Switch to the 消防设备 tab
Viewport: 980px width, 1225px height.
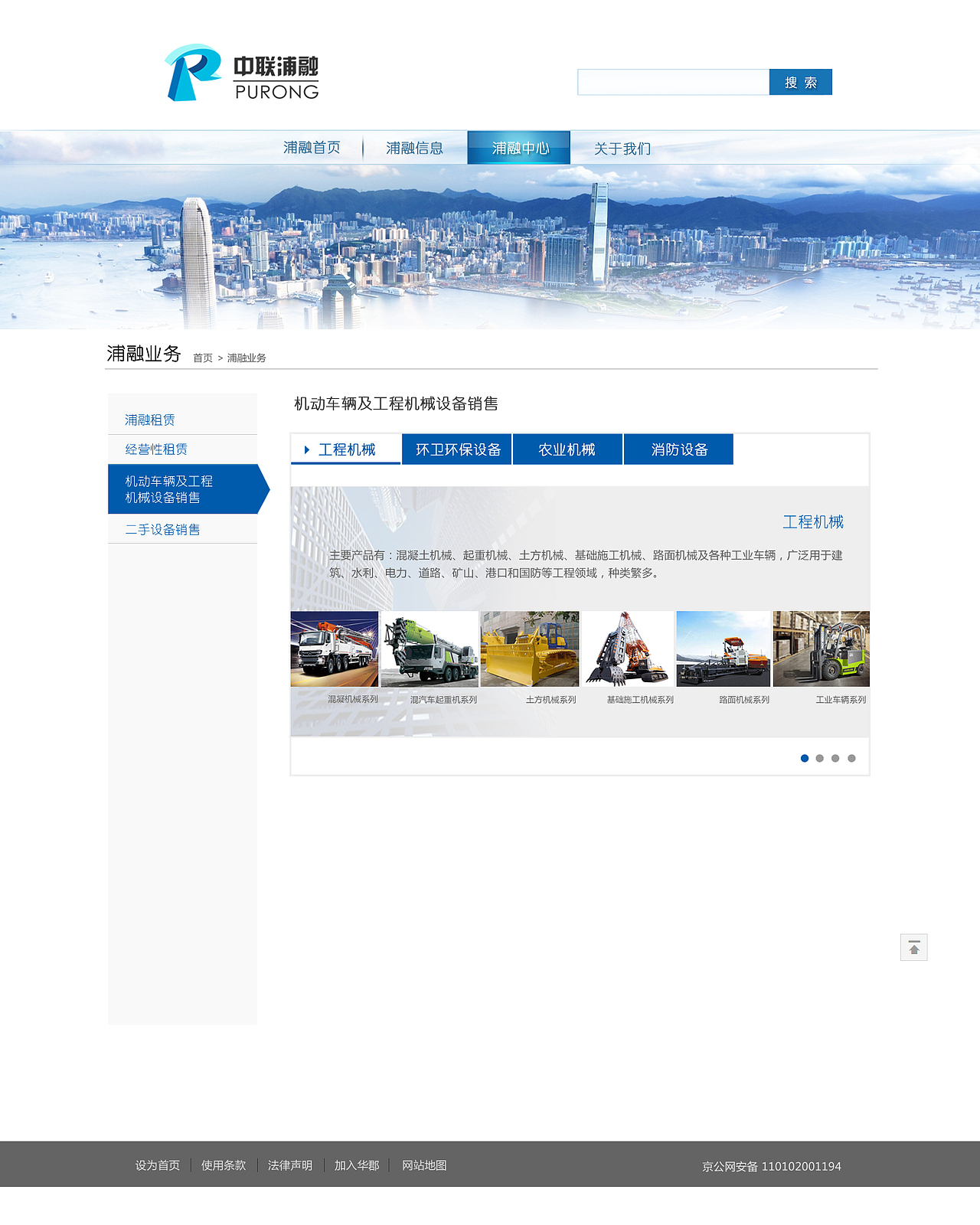[x=678, y=449]
